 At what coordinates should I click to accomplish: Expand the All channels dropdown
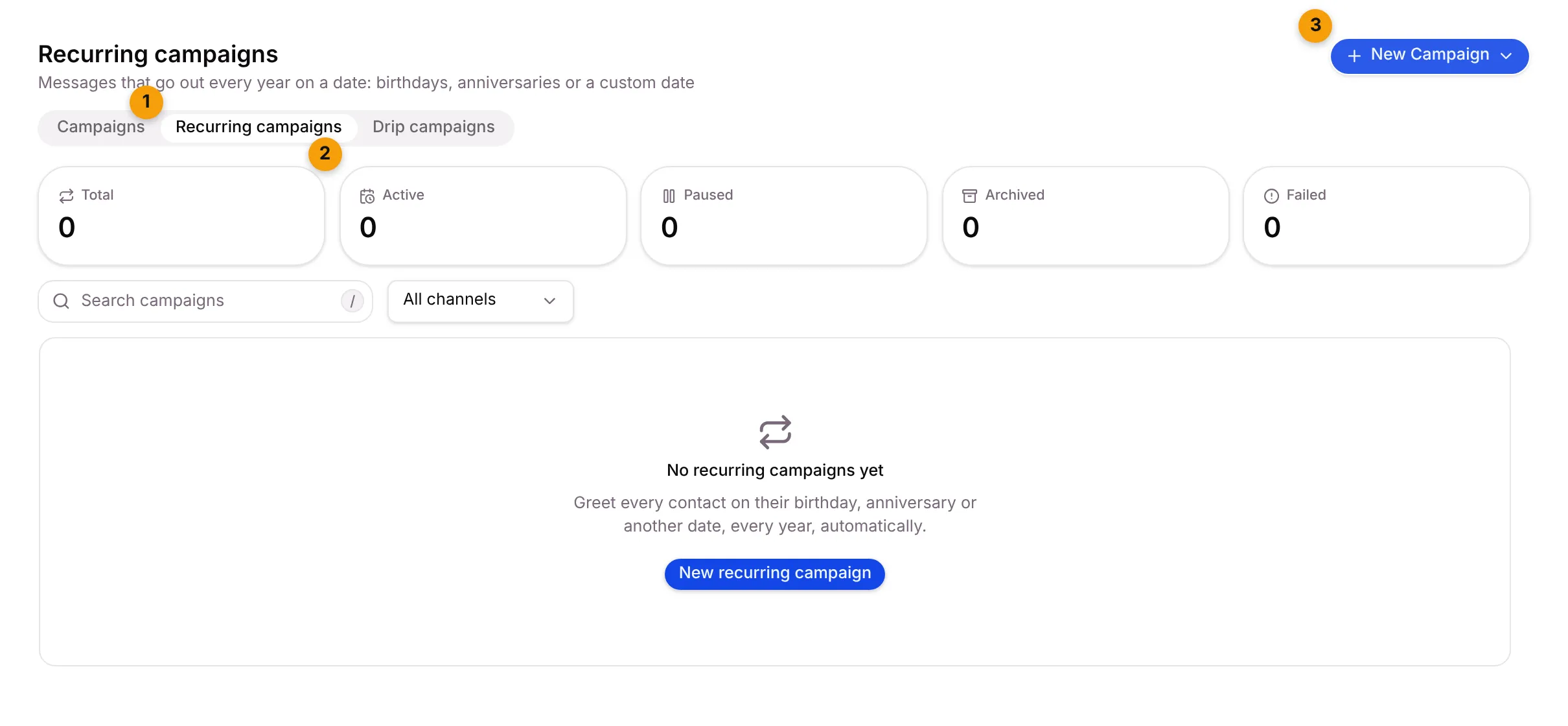tap(480, 301)
